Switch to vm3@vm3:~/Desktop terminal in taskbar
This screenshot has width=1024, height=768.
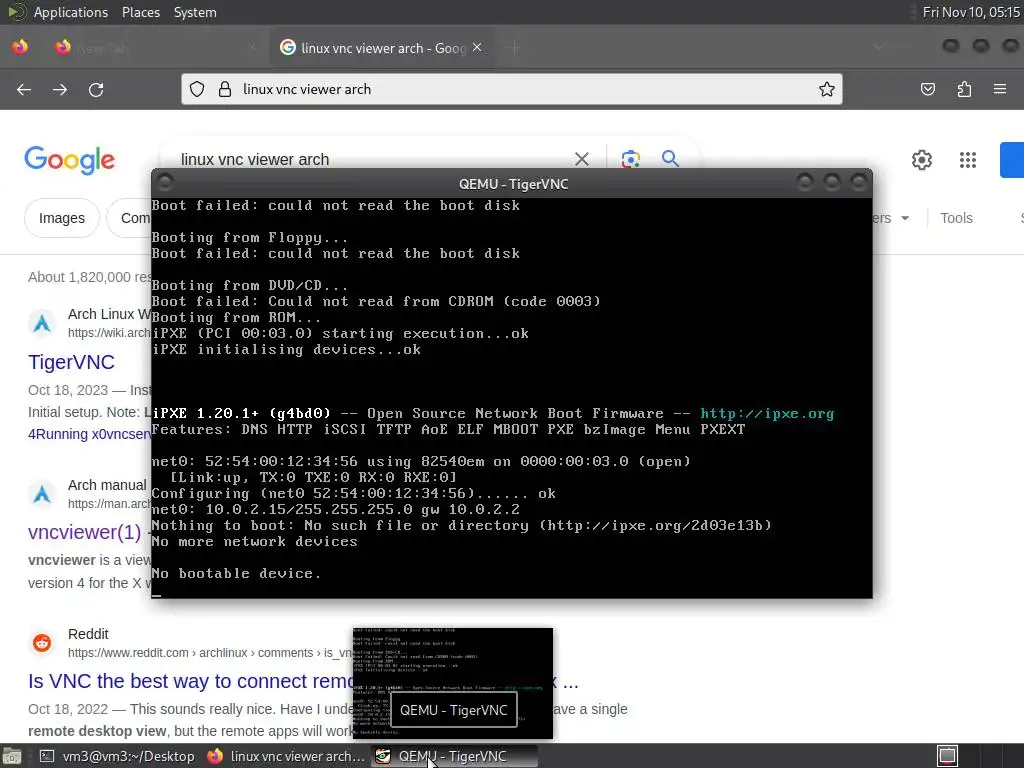coord(118,756)
